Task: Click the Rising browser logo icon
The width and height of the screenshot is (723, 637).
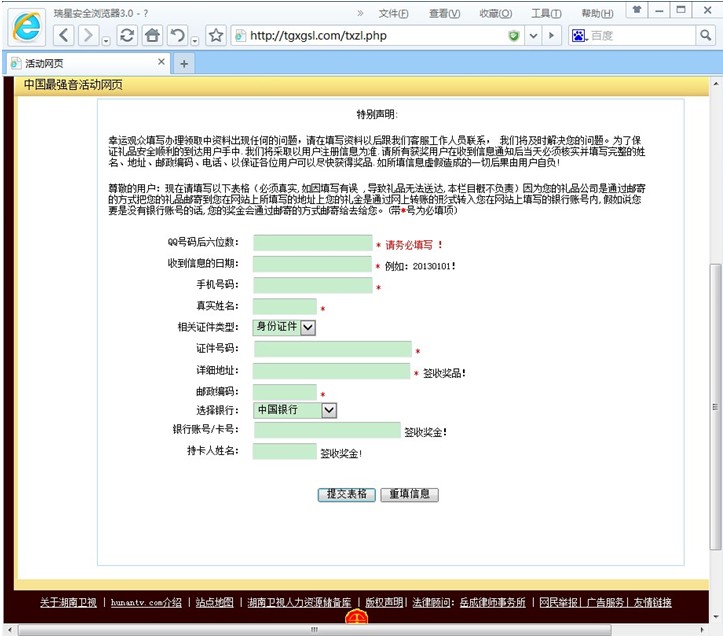Action: (x=27, y=26)
